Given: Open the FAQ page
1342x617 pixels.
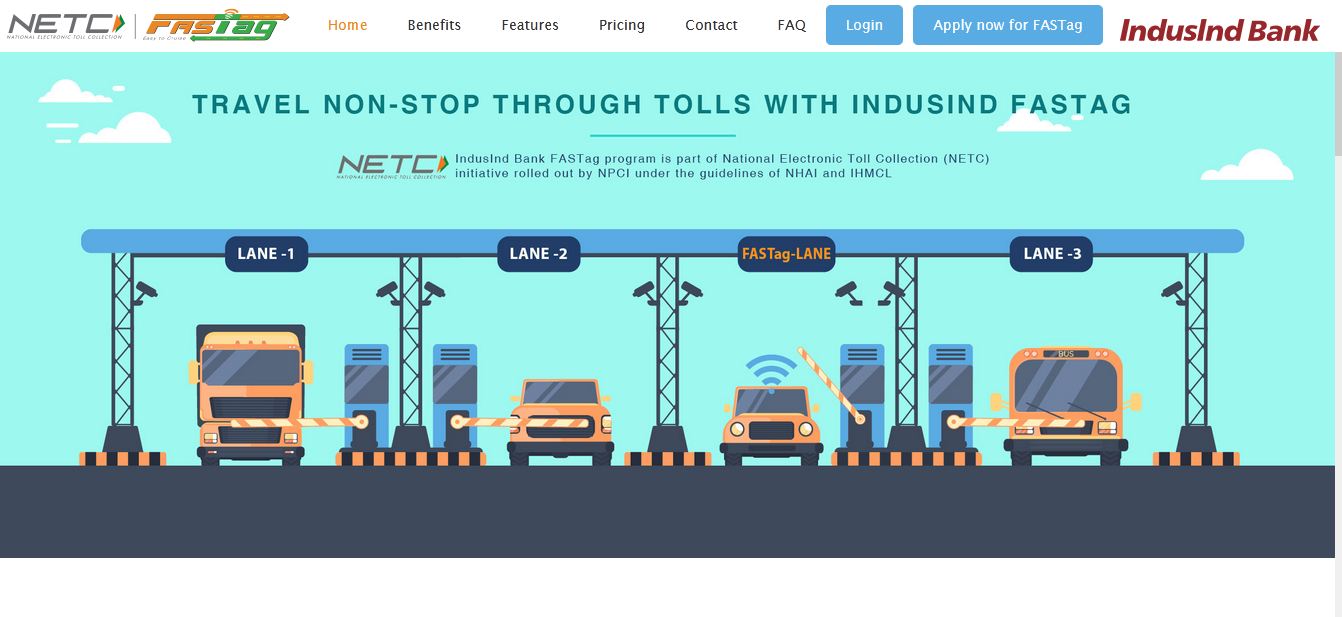Looking at the screenshot, I should (791, 25).
